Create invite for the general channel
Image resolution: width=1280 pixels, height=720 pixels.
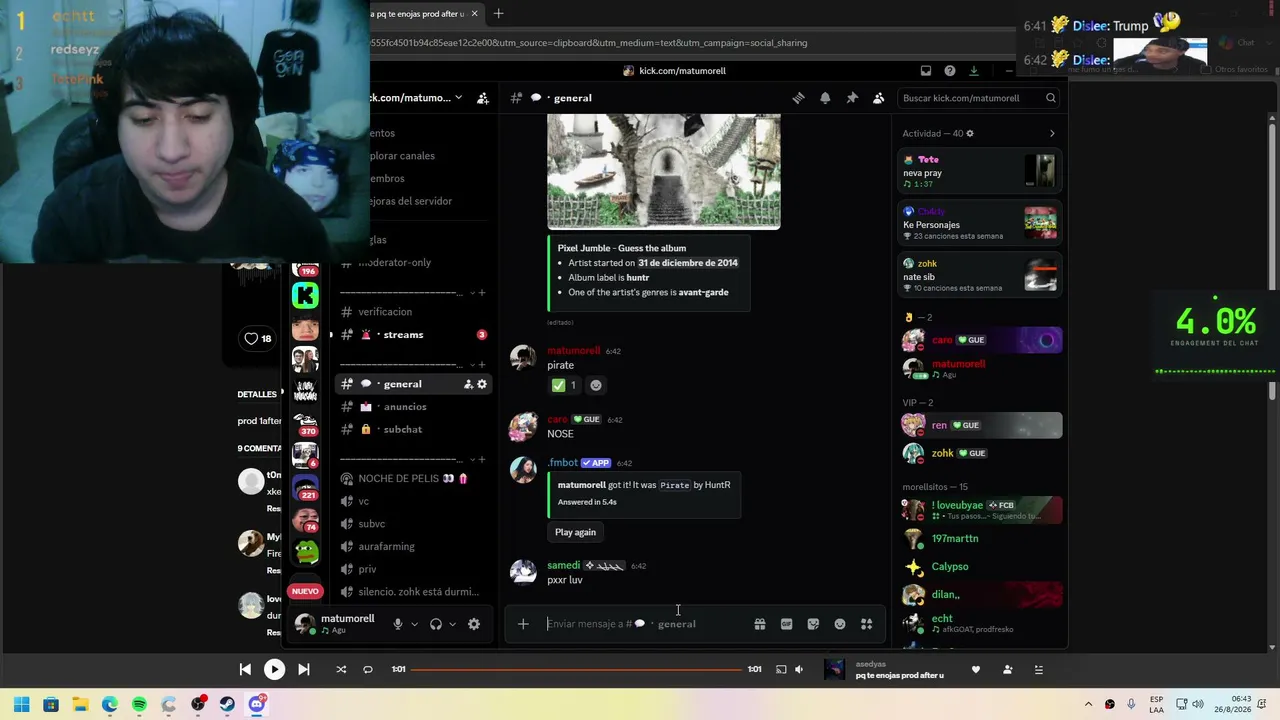click(x=468, y=384)
